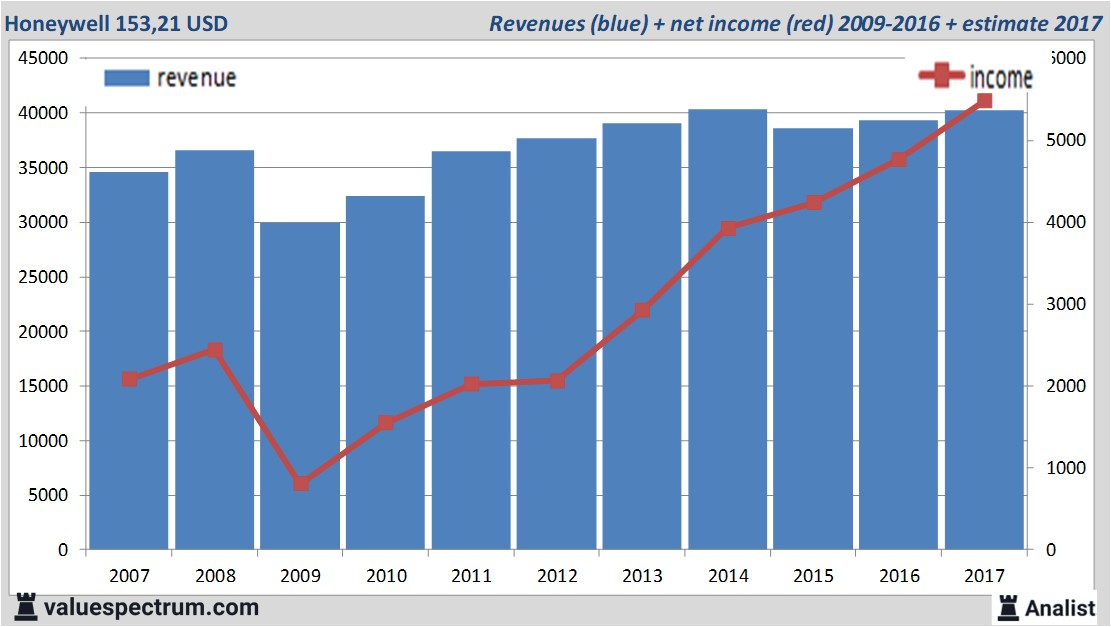Select the "Honeywell 153,21 USD" title
Viewport: 1111px width, 627px height.
(116, 23)
